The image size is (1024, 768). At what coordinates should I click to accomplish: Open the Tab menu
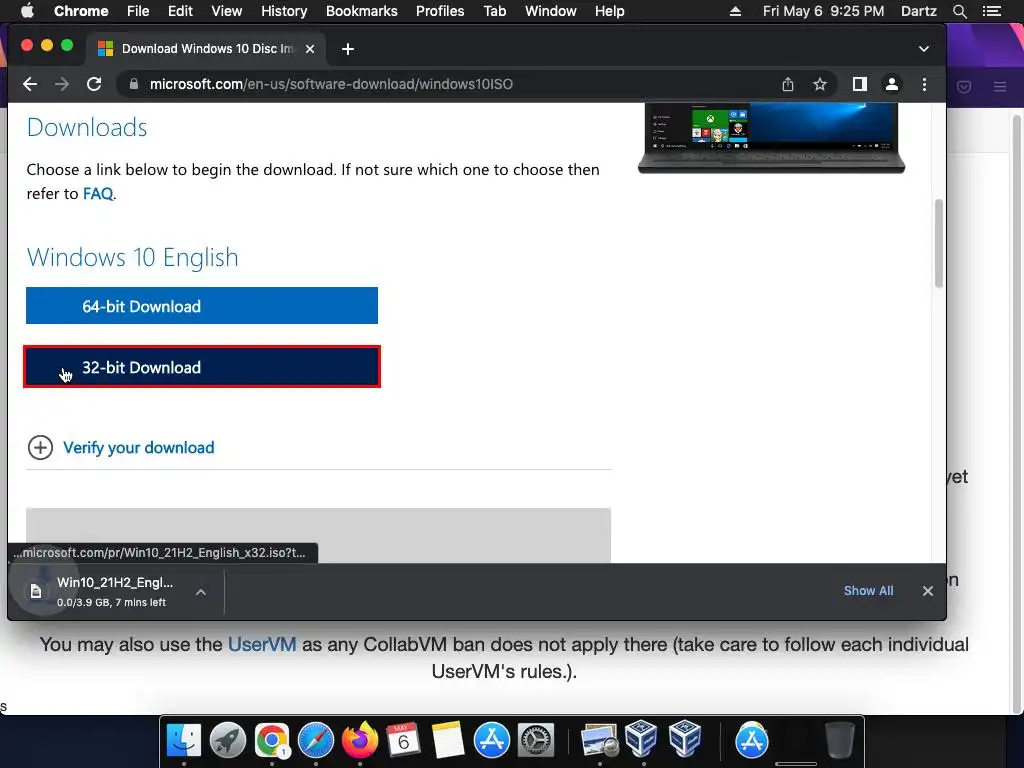tap(495, 11)
